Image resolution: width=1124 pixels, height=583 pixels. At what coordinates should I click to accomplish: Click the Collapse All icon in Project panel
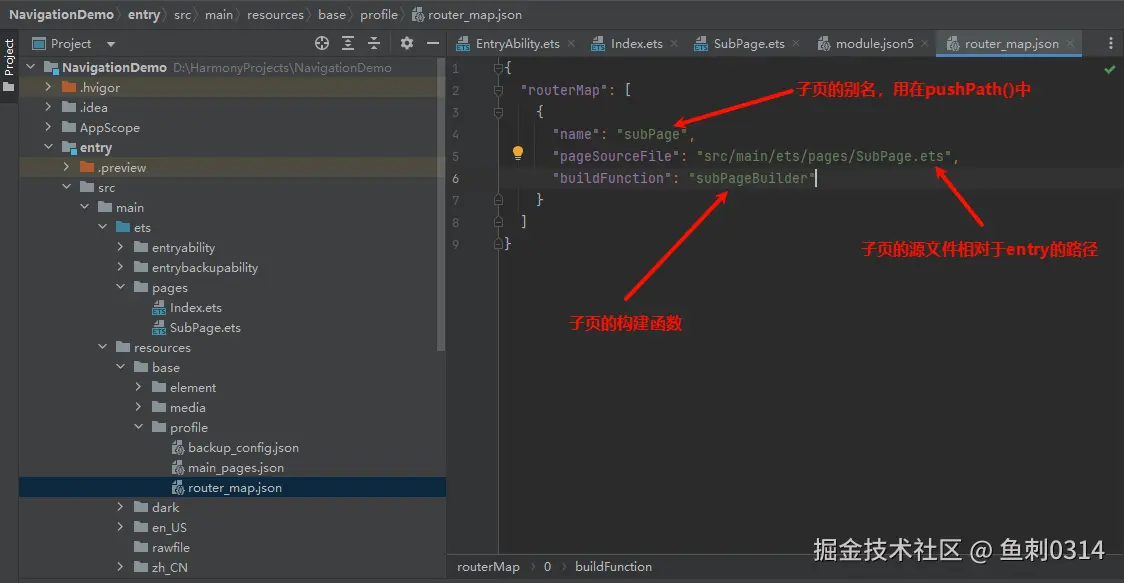(x=374, y=43)
